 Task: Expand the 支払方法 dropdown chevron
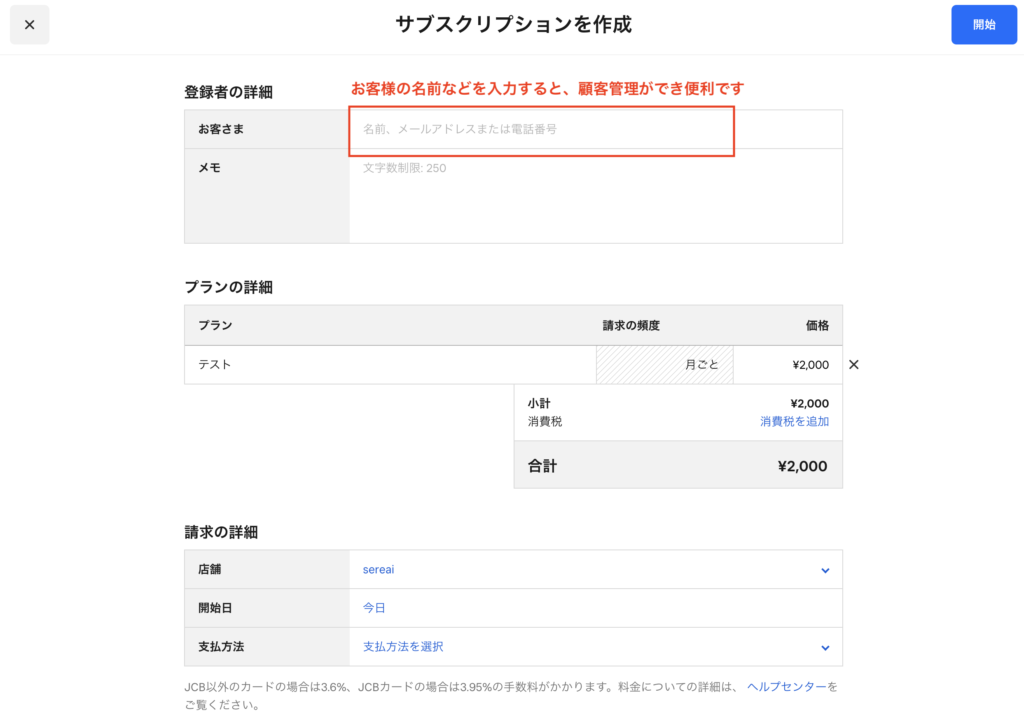coord(825,647)
